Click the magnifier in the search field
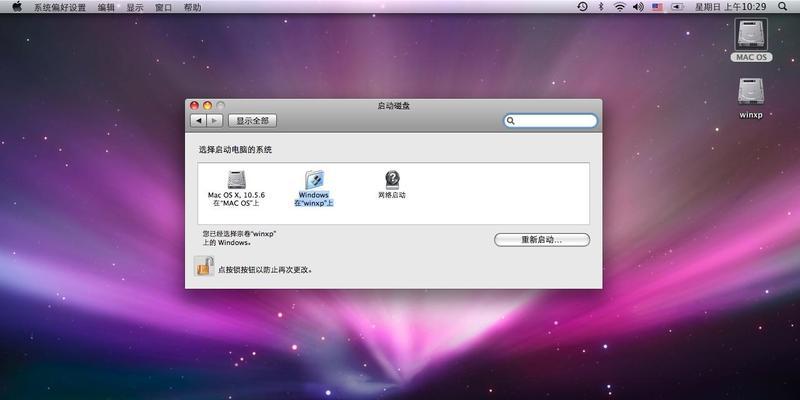Image resolution: width=800 pixels, height=400 pixels. [x=511, y=121]
